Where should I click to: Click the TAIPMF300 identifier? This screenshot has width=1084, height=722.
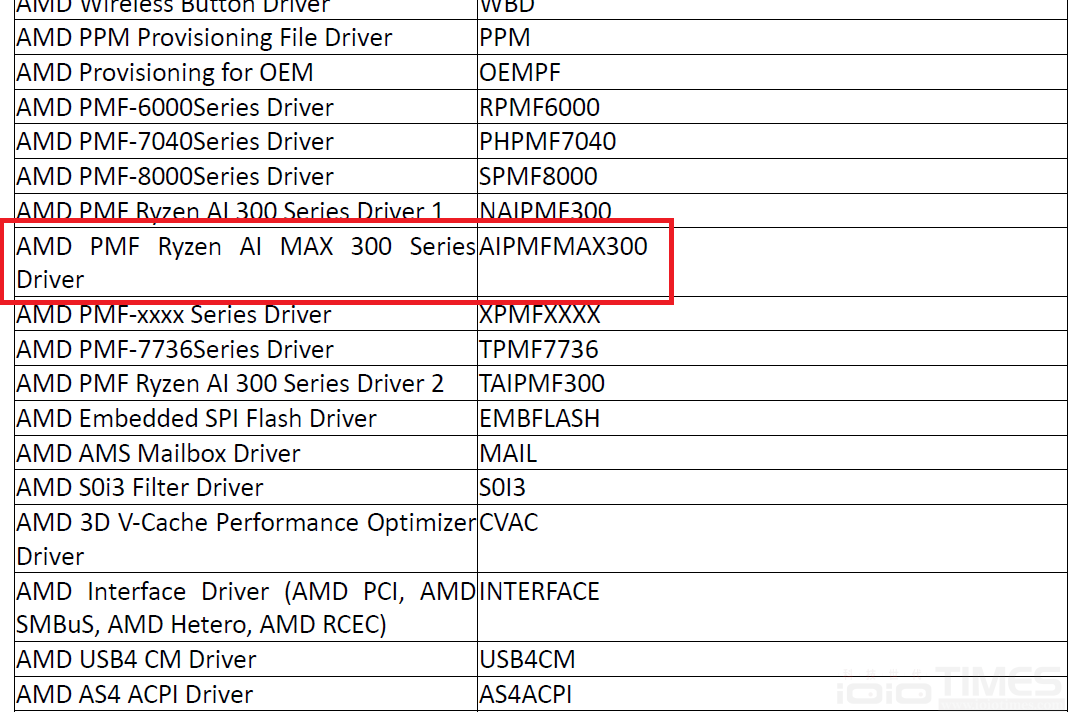(x=542, y=383)
